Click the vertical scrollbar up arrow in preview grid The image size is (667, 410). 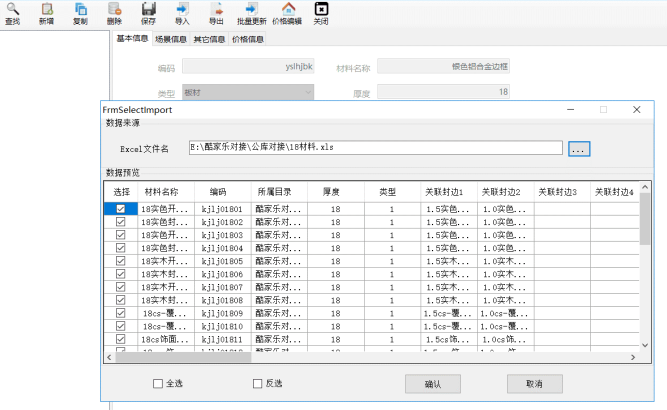pyautogui.click(x=645, y=187)
